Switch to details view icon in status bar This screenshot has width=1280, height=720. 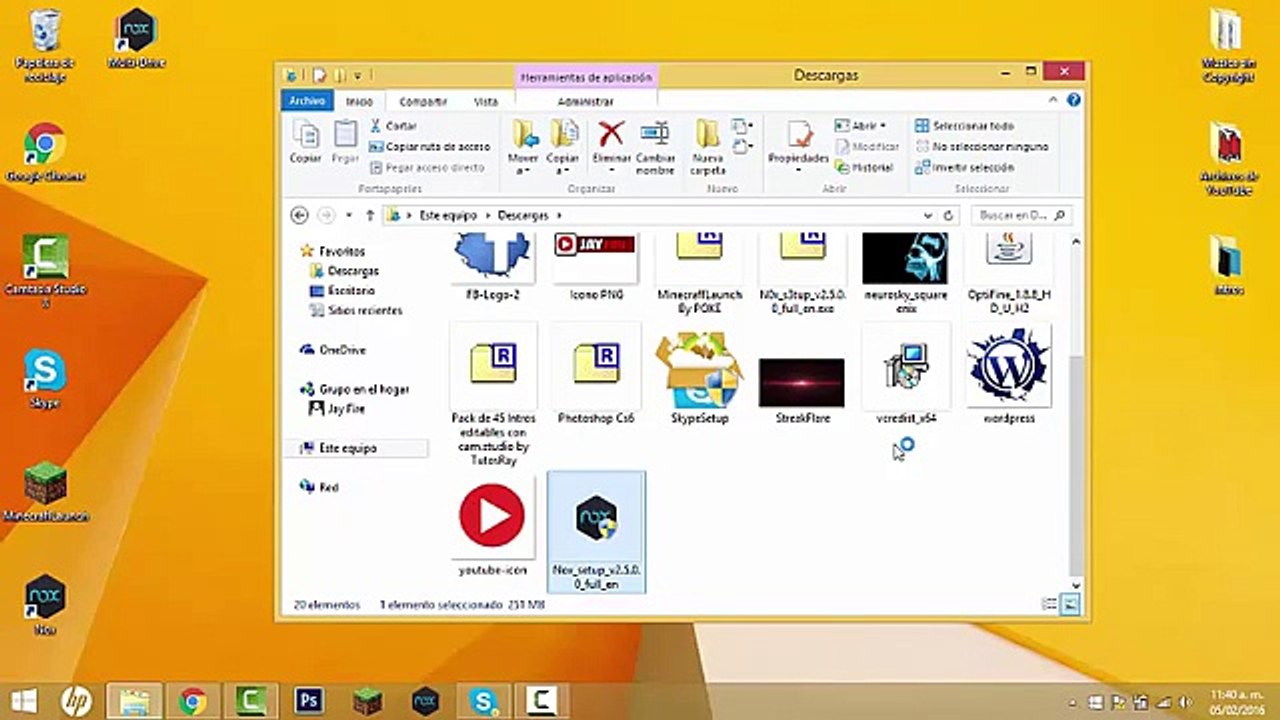click(1050, 605)
